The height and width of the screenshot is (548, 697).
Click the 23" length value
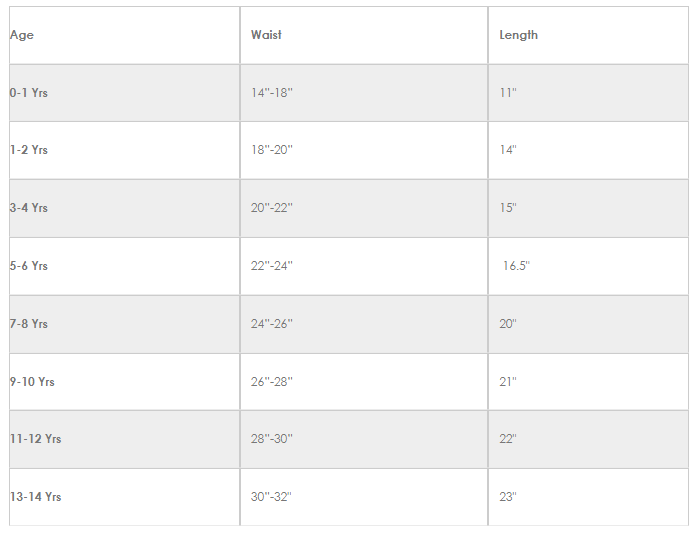[x=508, y=497]
